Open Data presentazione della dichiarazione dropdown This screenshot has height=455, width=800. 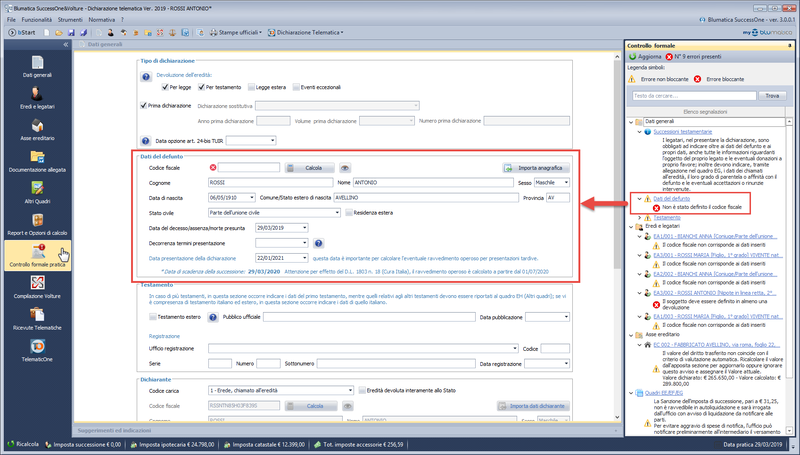click(305, 258)
